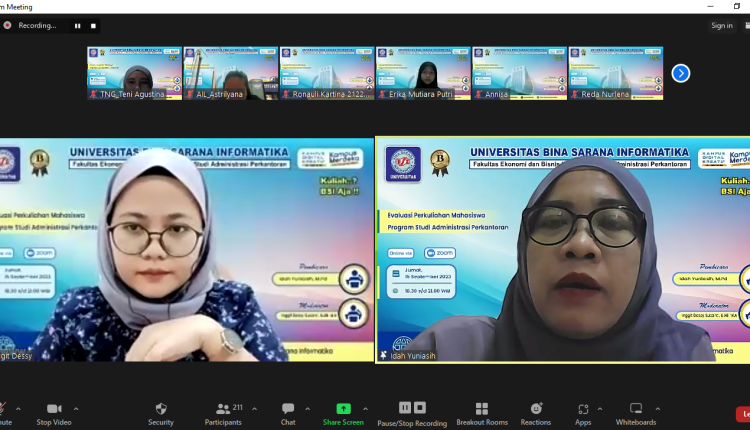Expand Apps options arrow
This screenshot has width=750, height=430.
pyautogui.click(x=600, y=409)
